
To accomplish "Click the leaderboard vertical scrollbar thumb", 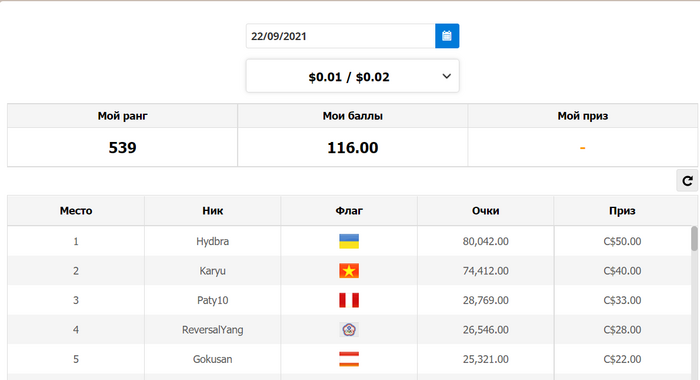I will click(694, 238).
